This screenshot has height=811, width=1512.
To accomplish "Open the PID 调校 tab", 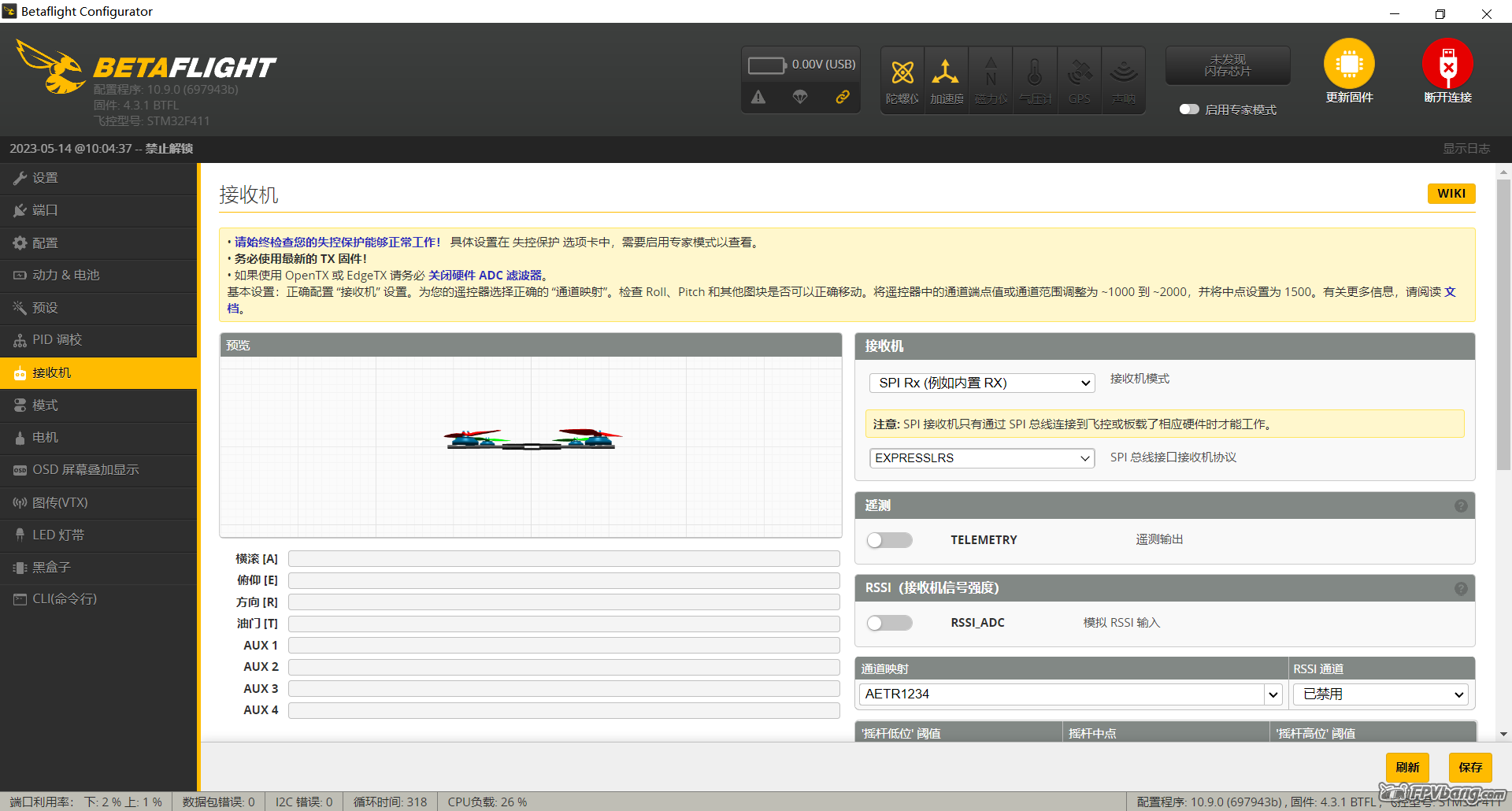I will coord(98,340).
